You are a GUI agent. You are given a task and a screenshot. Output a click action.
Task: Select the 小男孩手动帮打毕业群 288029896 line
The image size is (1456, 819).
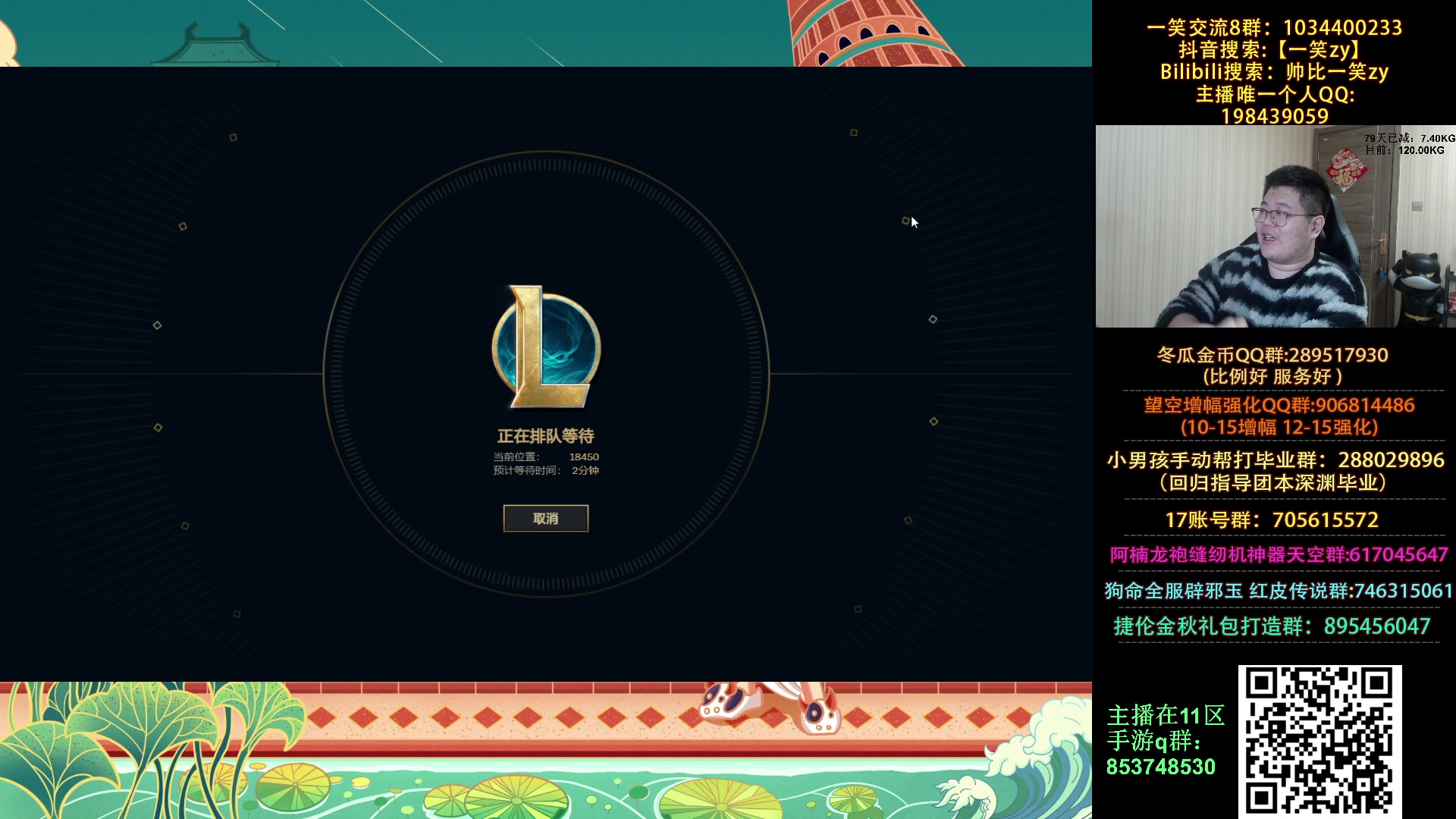point(1276,460)
